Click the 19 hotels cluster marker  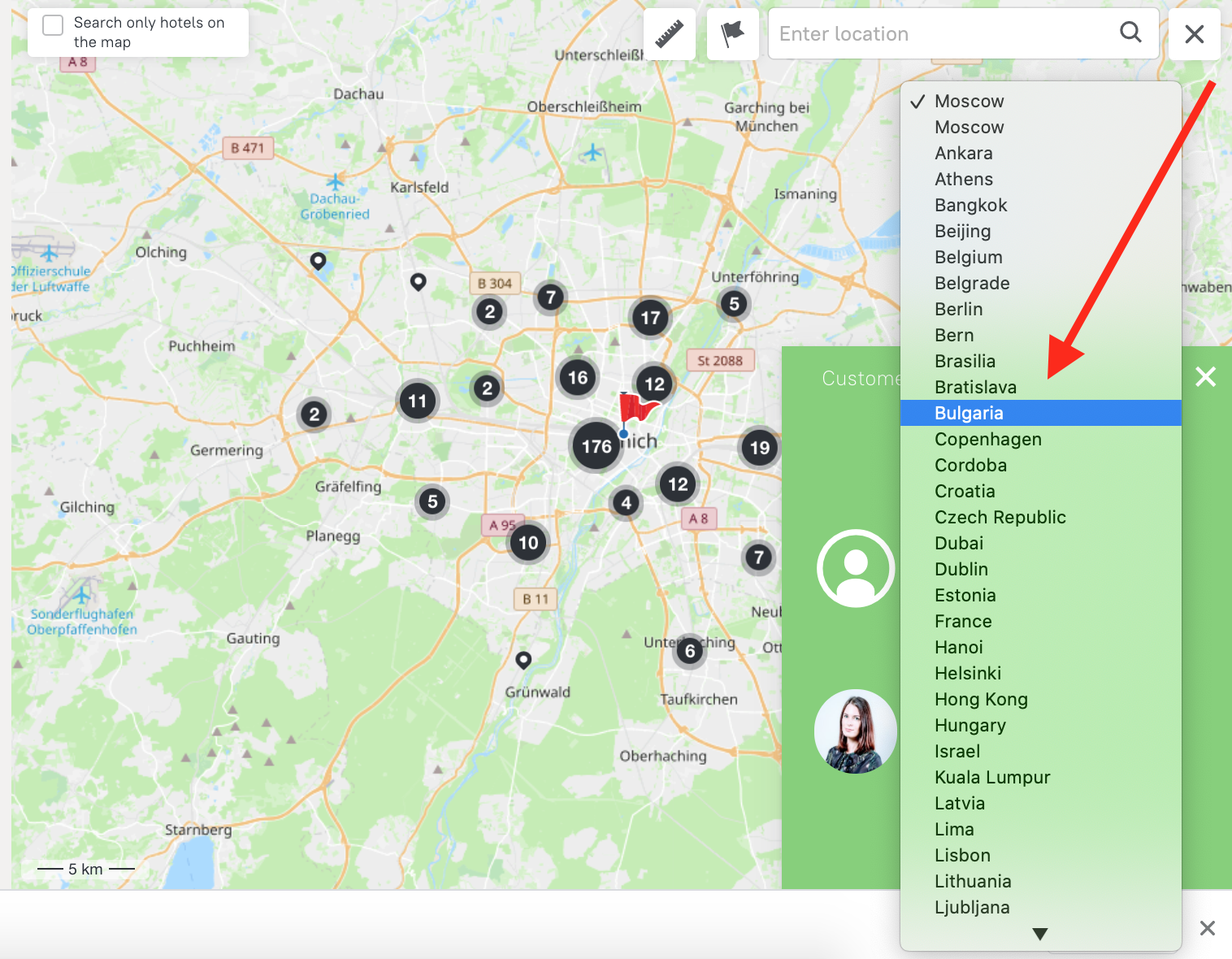pyautogui.click(x=759, y=448)
